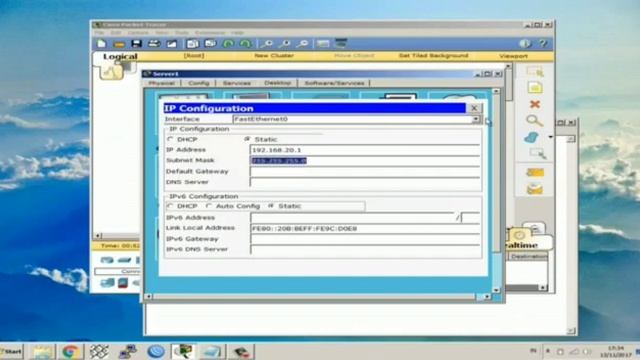Open the Options menu
The height and width of the screenshot is (360, 640).
138,33
